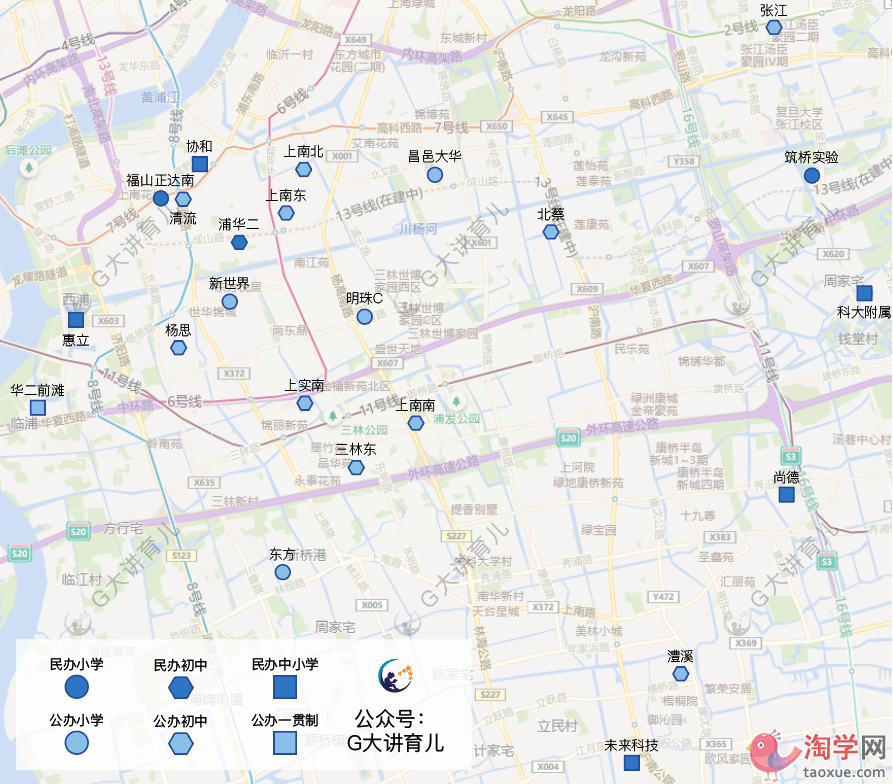Click the 昌邑大华 circle marker
This screenshot has height=784, width=893.
[435, 175]
